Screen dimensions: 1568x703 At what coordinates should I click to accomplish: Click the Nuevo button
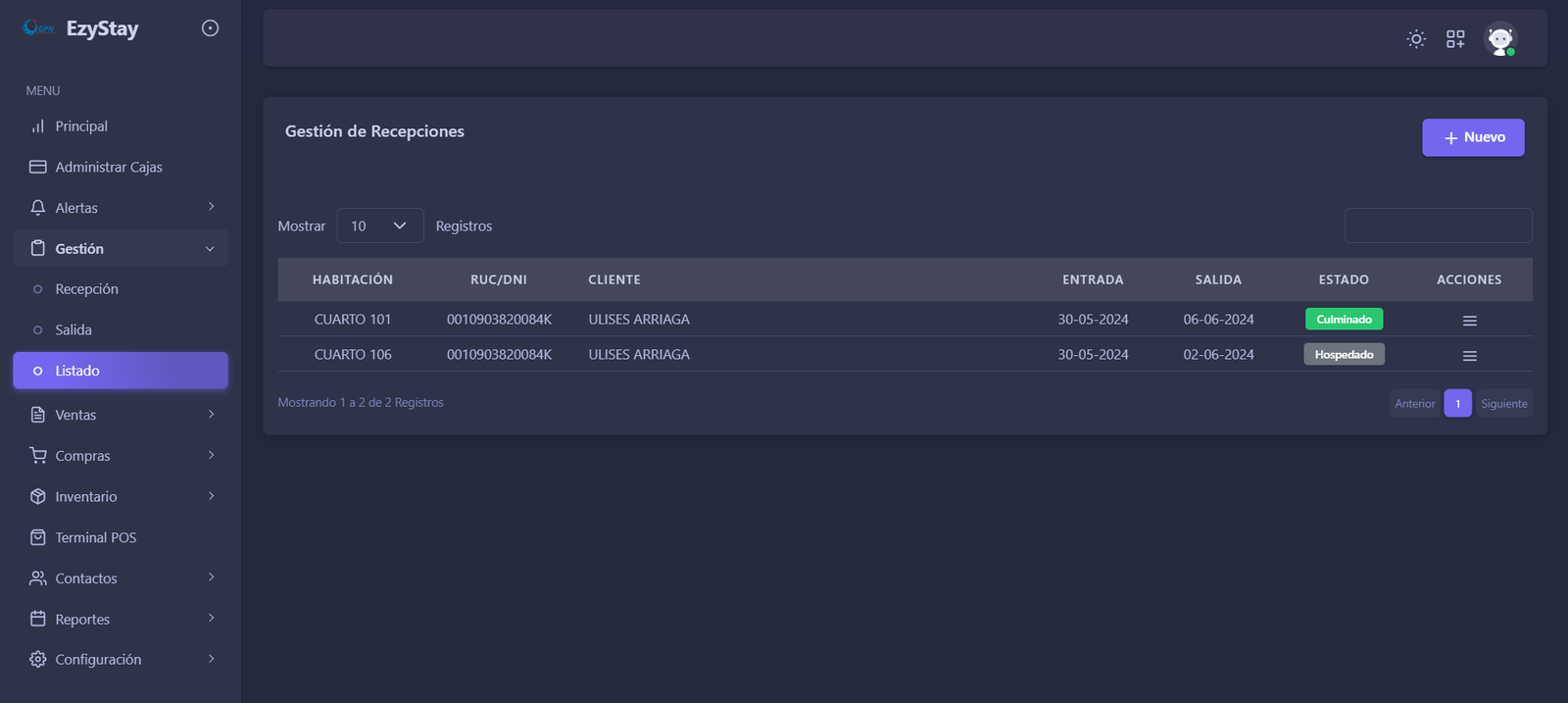point(1472,137)
